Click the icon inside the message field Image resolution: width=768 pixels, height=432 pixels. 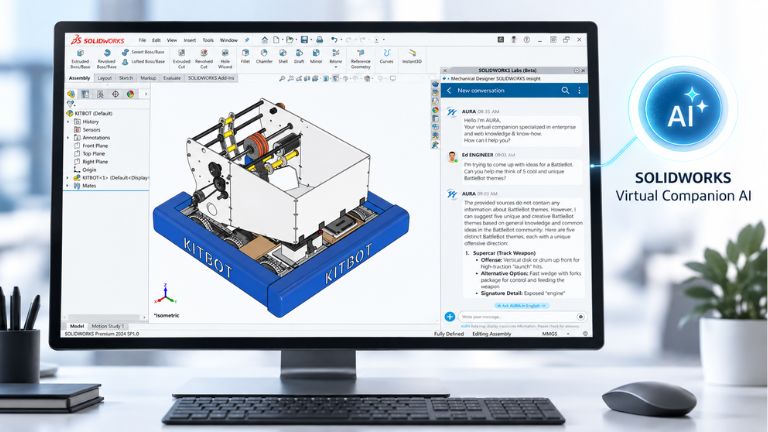[x=580, y=317]
